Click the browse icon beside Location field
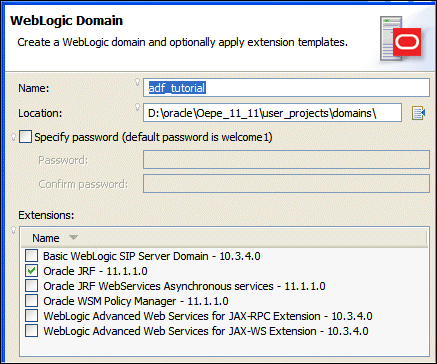 click(418, 113)
